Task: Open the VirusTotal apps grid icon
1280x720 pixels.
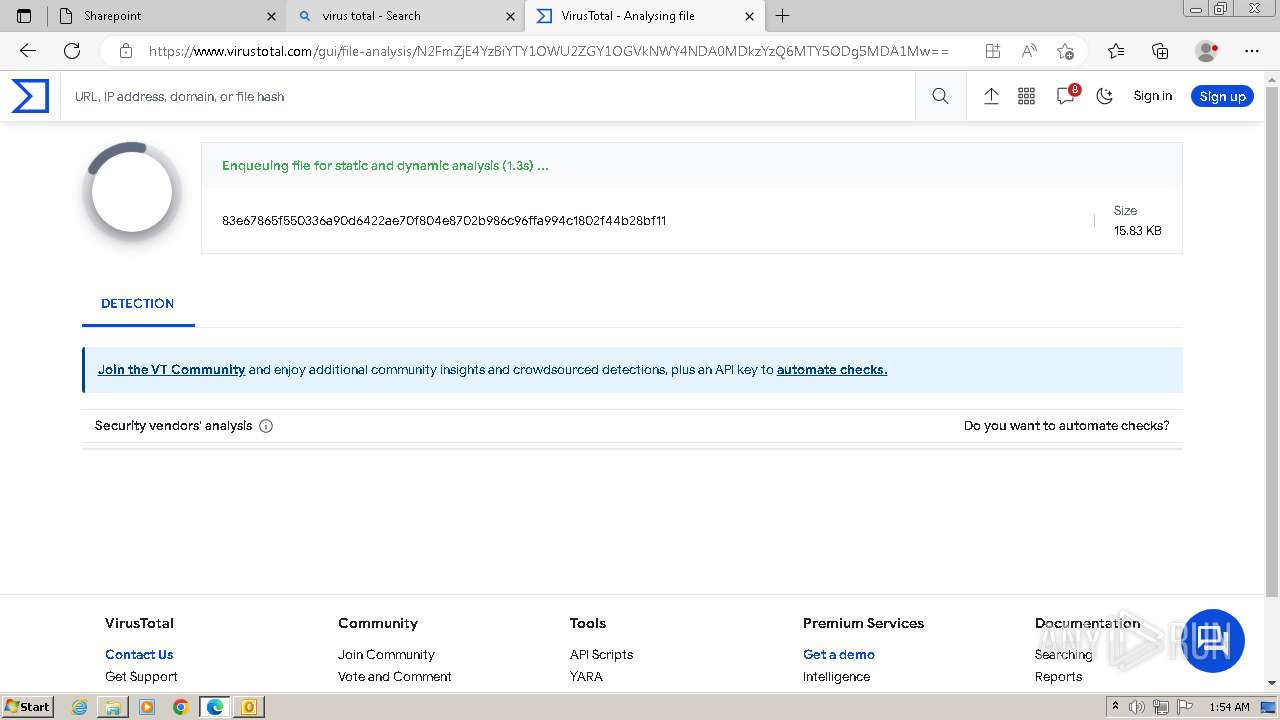Action: (1026, 96)
